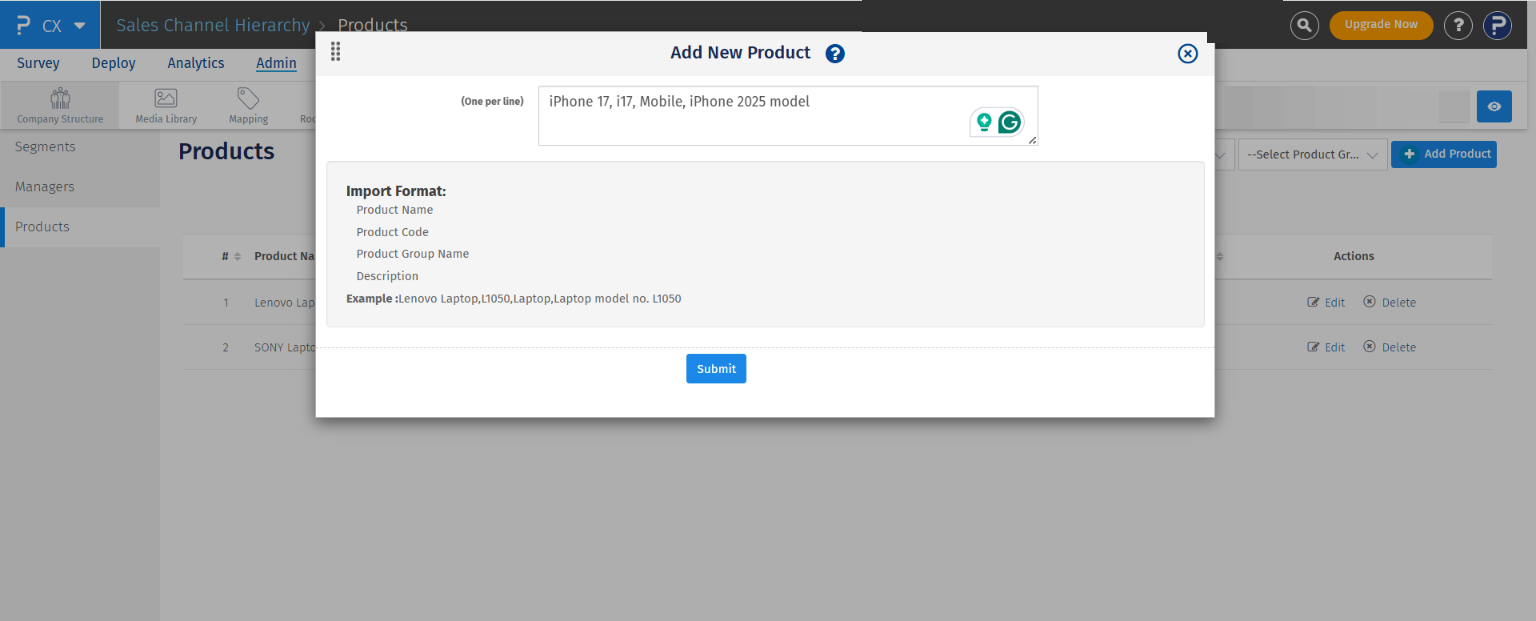Screen dimensions: 1536x621
Task: Open the Select Product Group dropdown
Action: pos(1312,155)
